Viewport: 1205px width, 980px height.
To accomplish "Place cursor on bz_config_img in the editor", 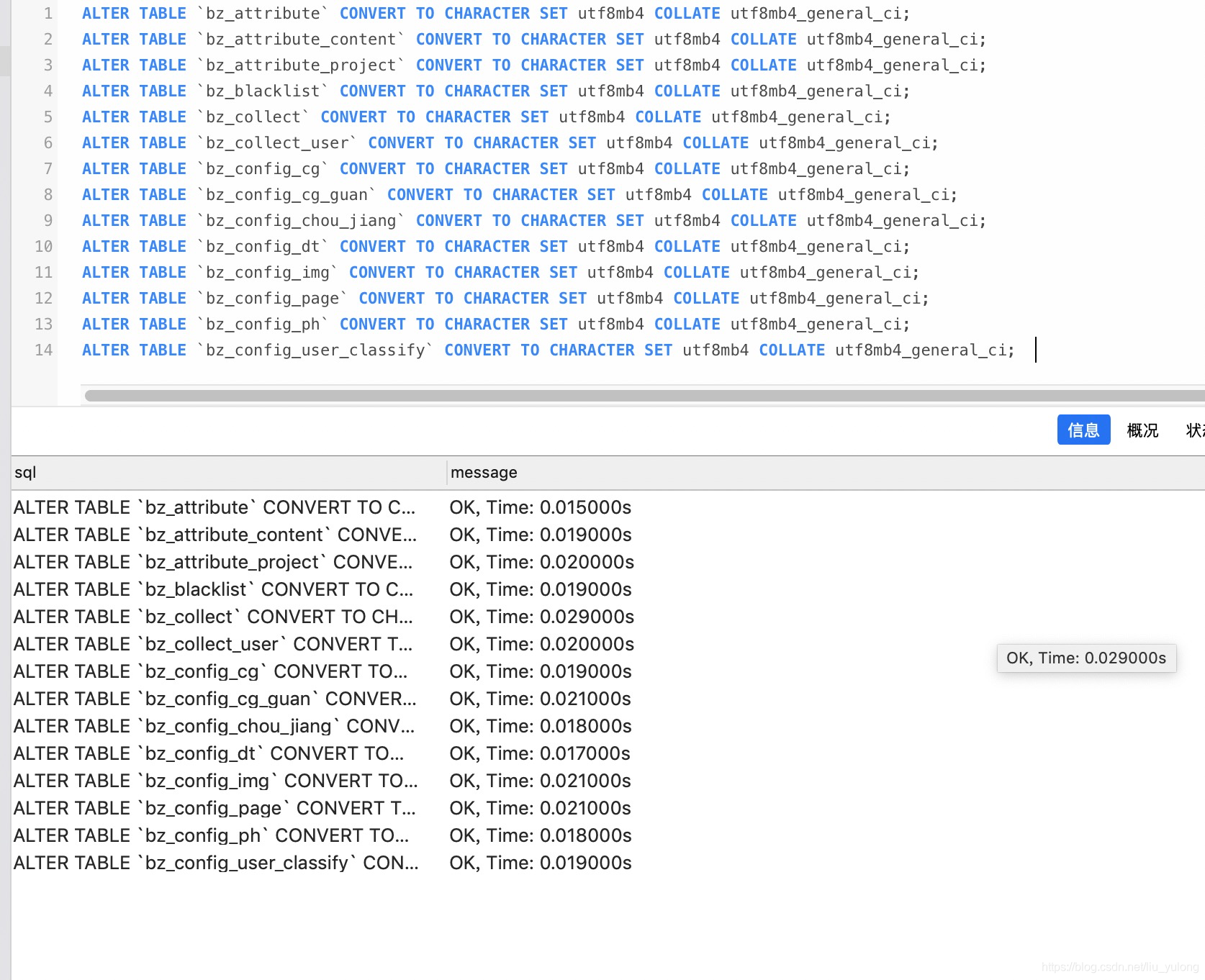I will point(267,273).
